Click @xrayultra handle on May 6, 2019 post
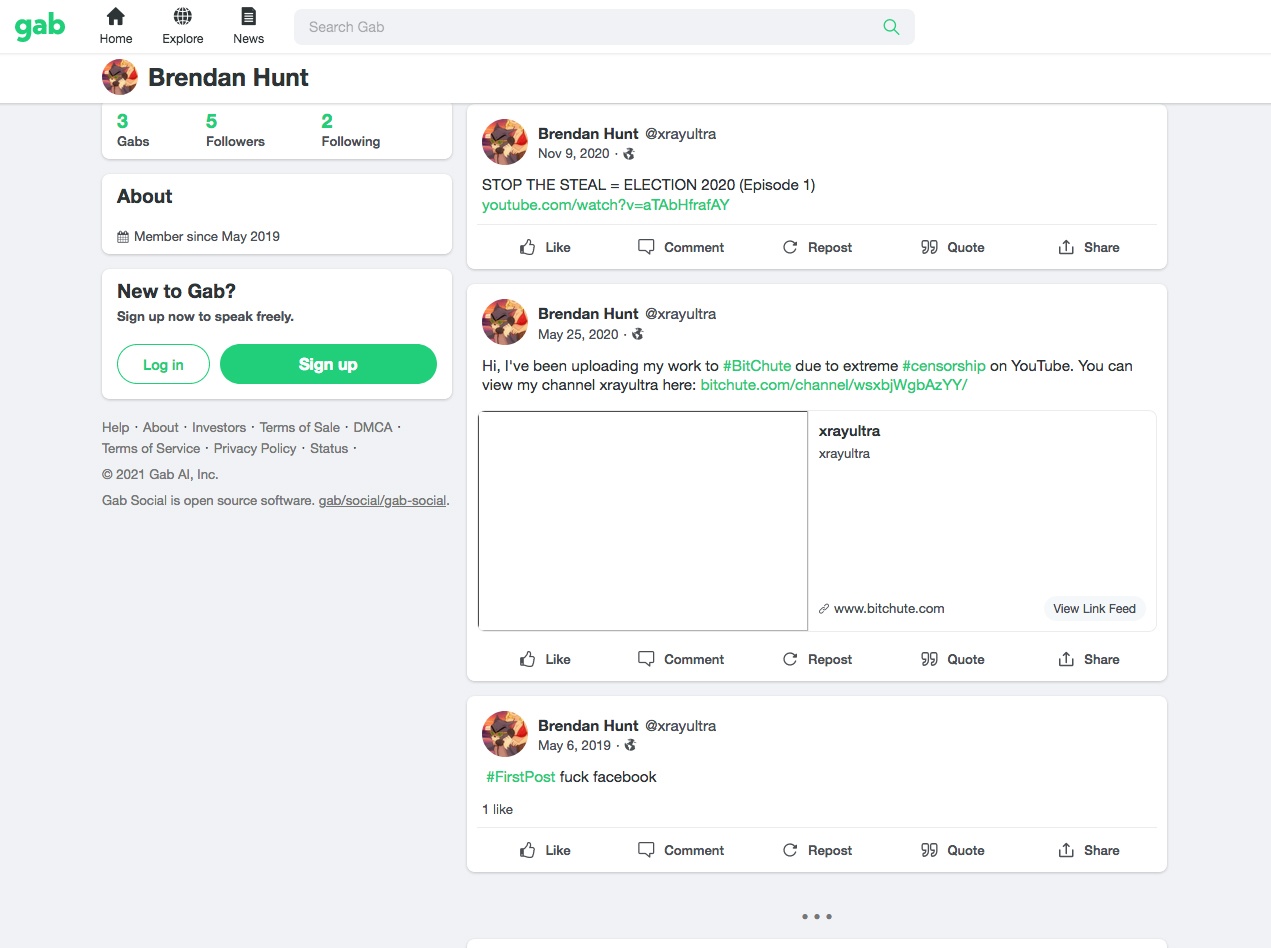The image size is (1271, 948). (x=680, y=725)
